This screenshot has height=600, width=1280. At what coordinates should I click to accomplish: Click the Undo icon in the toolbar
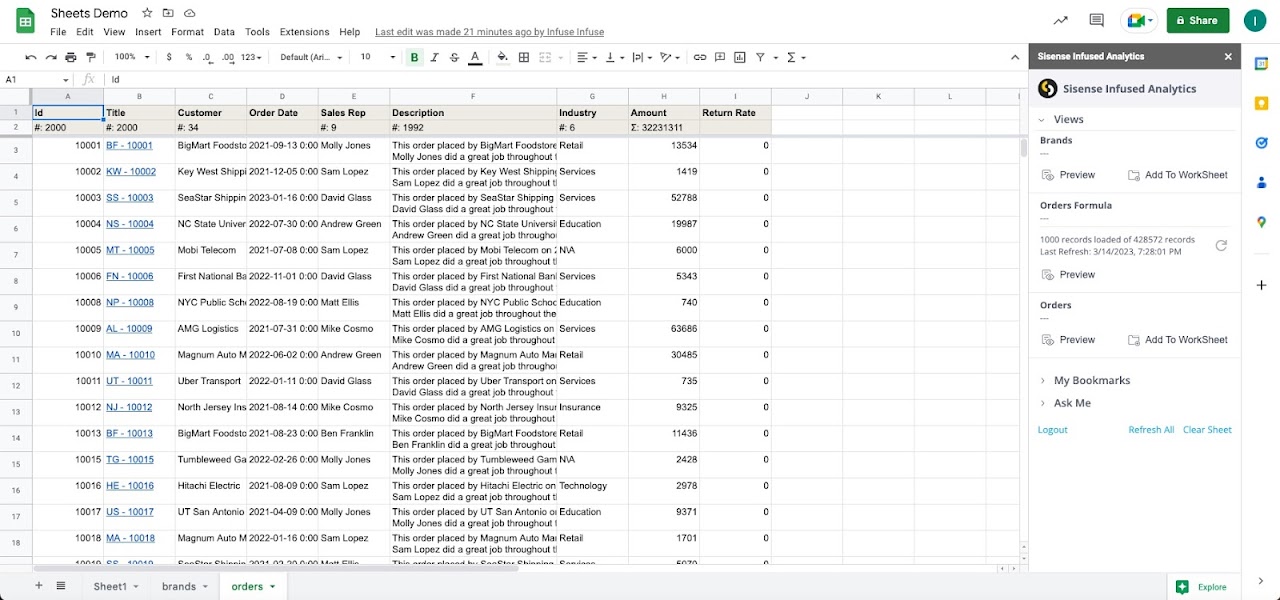(31, 58)
